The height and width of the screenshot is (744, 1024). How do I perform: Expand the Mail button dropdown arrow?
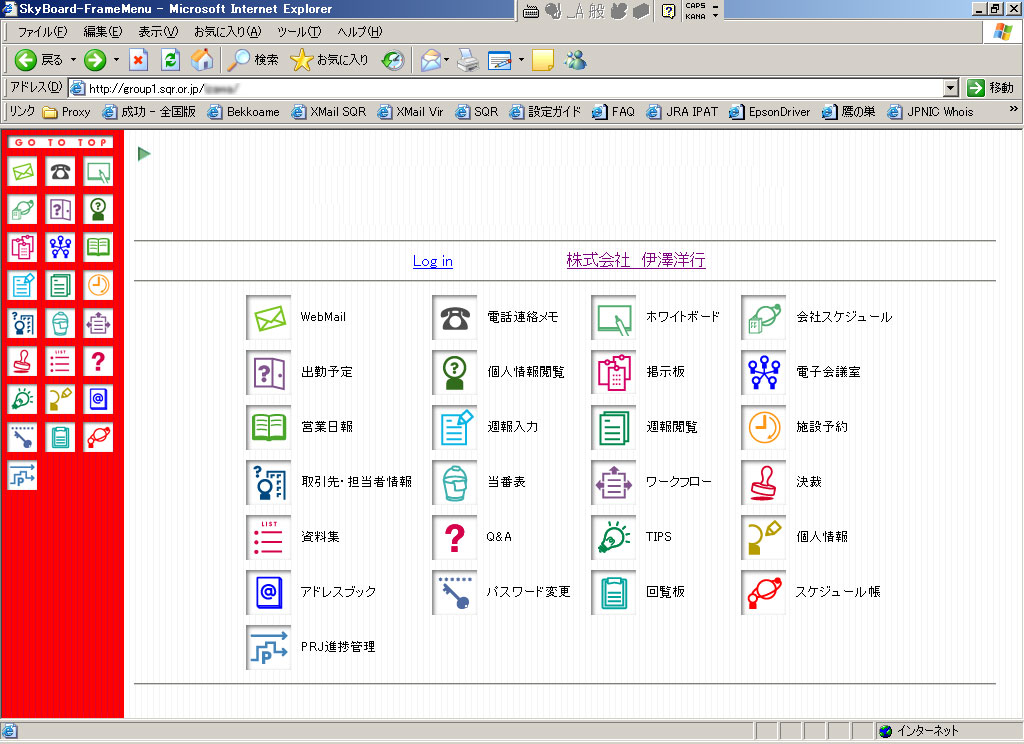(x=447, y=60)
